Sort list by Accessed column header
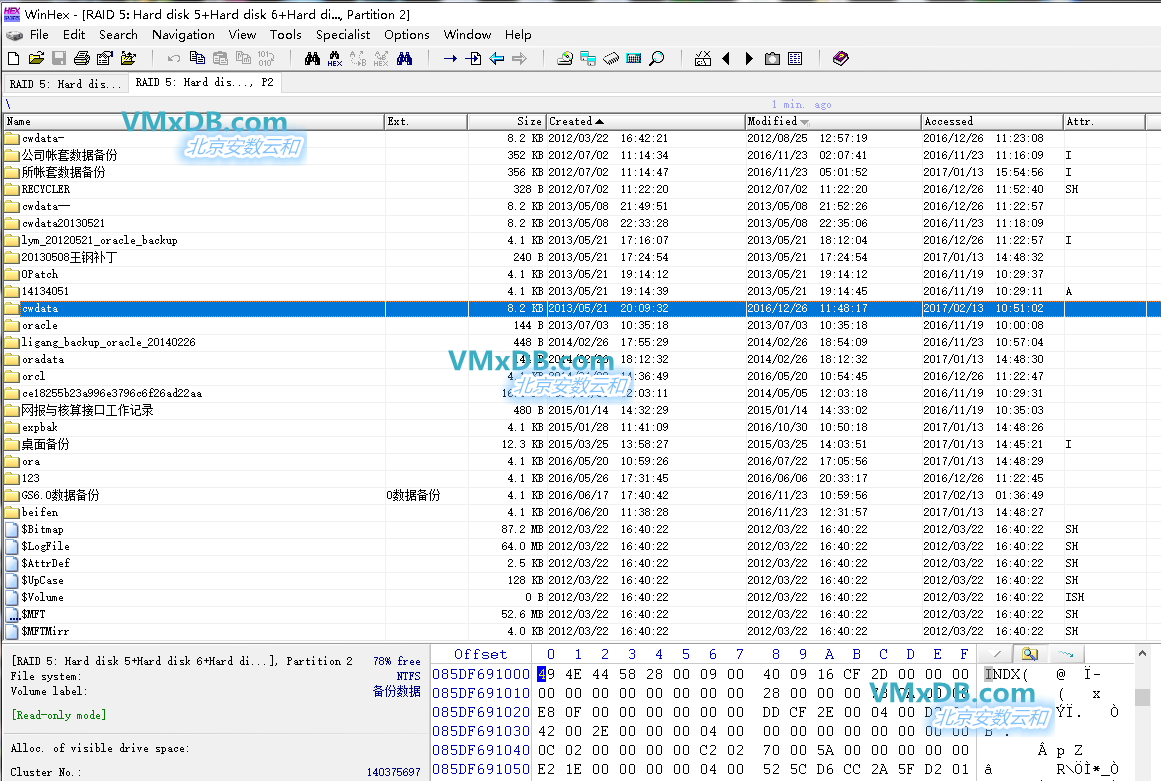The image size is (1161, 781). point(993,121)
